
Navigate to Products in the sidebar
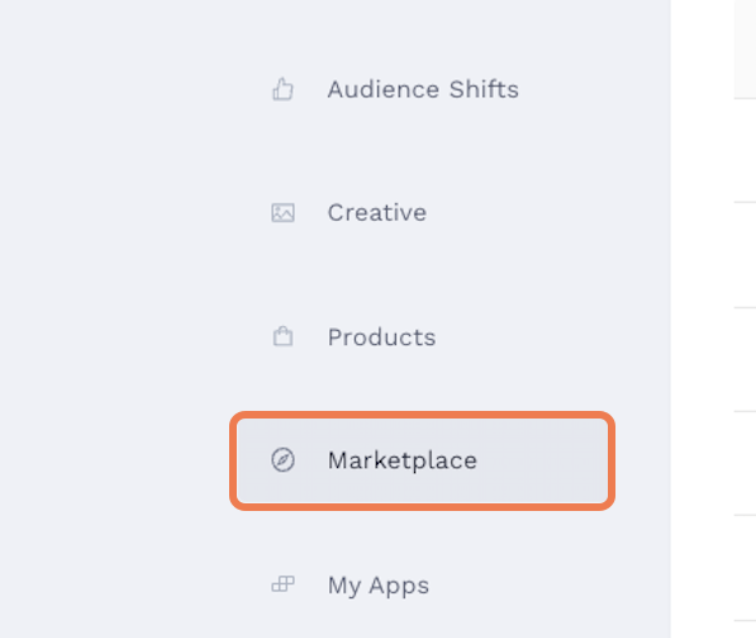(381, 337)
